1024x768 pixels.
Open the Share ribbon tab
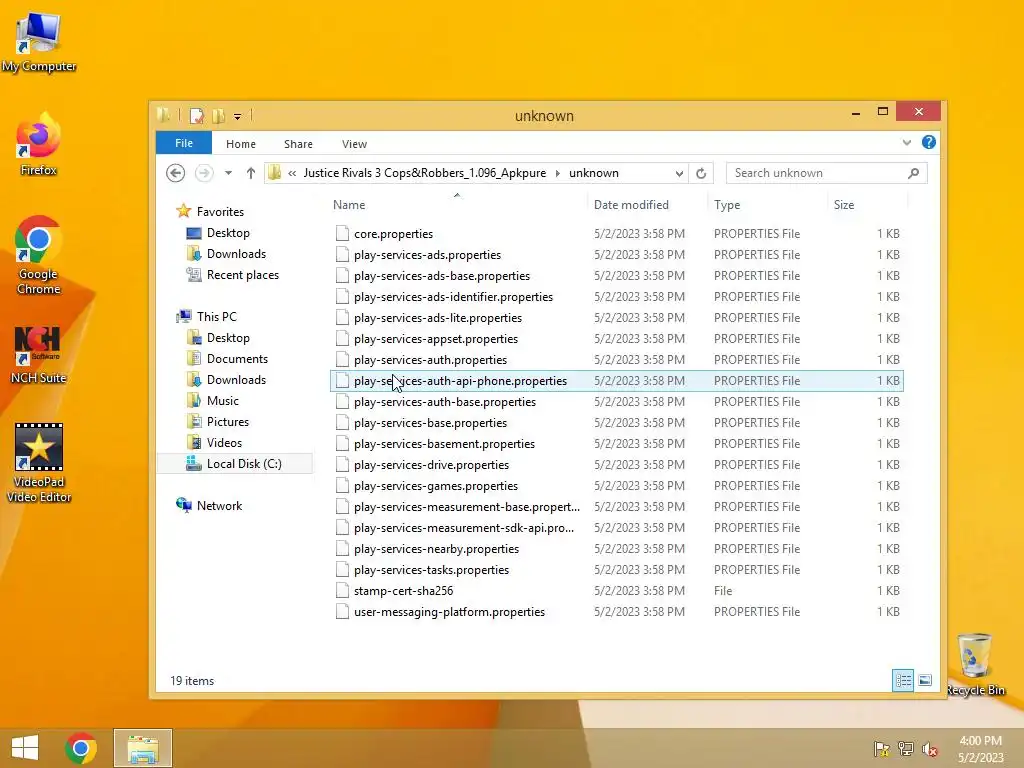click(x=298, y=144)
